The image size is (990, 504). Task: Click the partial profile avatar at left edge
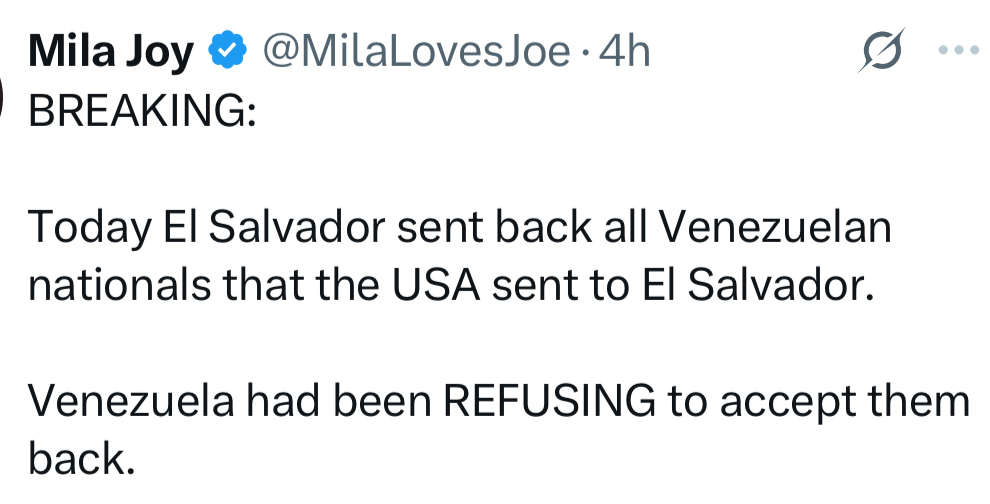5,95
